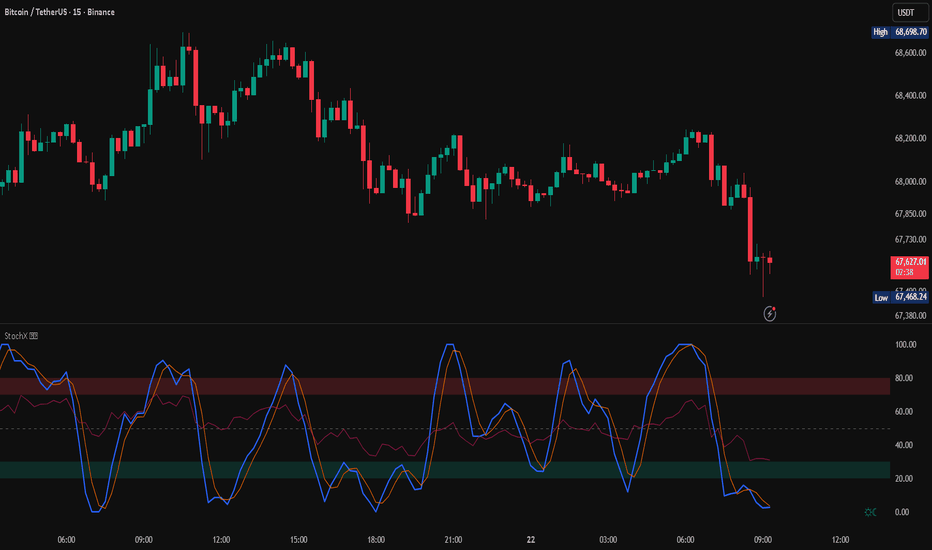This screenshot has width=932, height=550.
Task: Click the 21:00 time axis label
Action: pos(453,540)
